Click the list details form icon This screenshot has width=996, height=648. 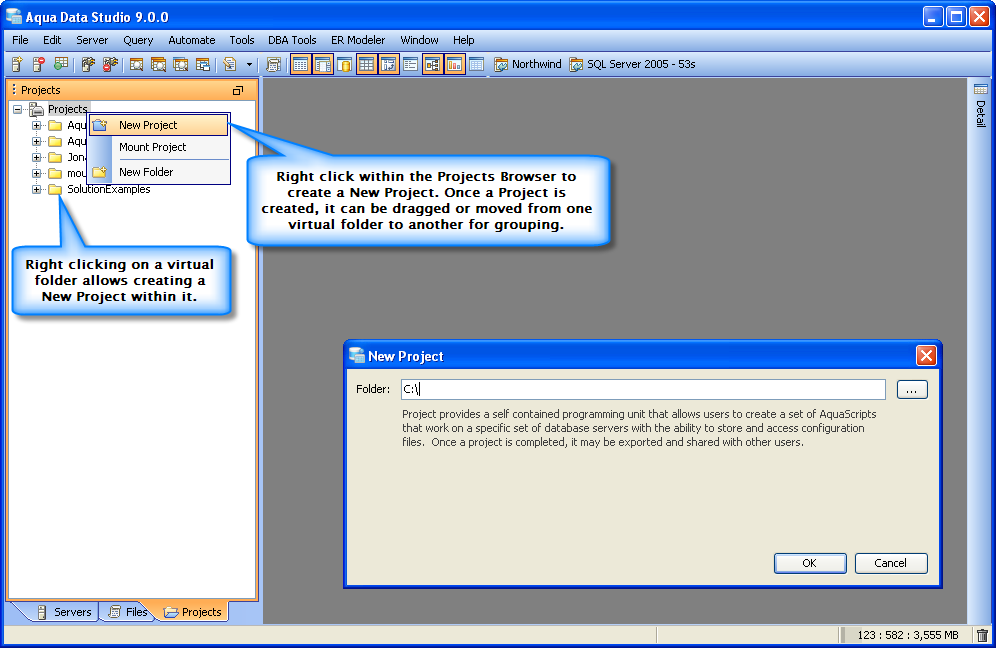pos(410,64)
